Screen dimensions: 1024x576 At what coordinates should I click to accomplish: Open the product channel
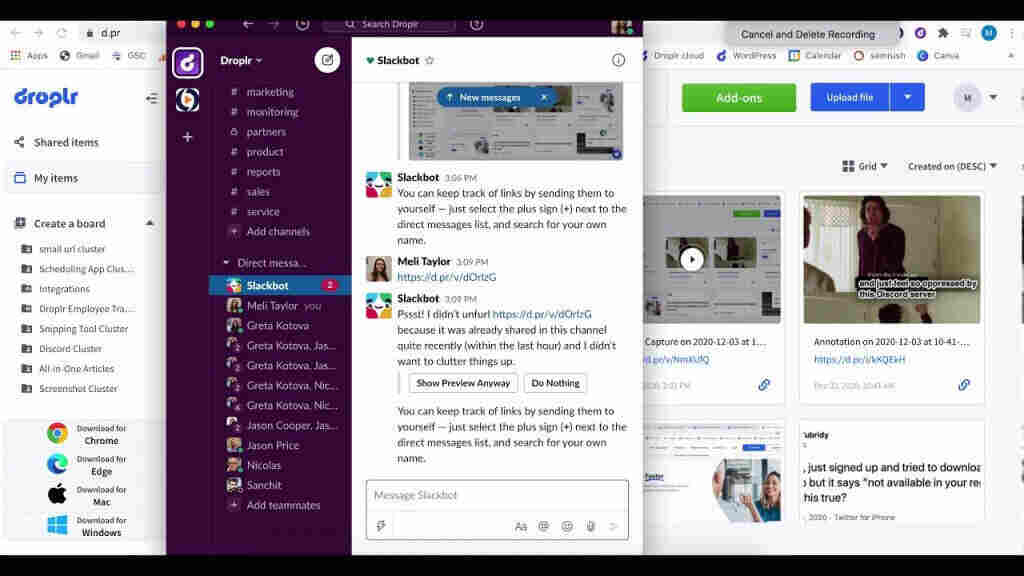264,152
